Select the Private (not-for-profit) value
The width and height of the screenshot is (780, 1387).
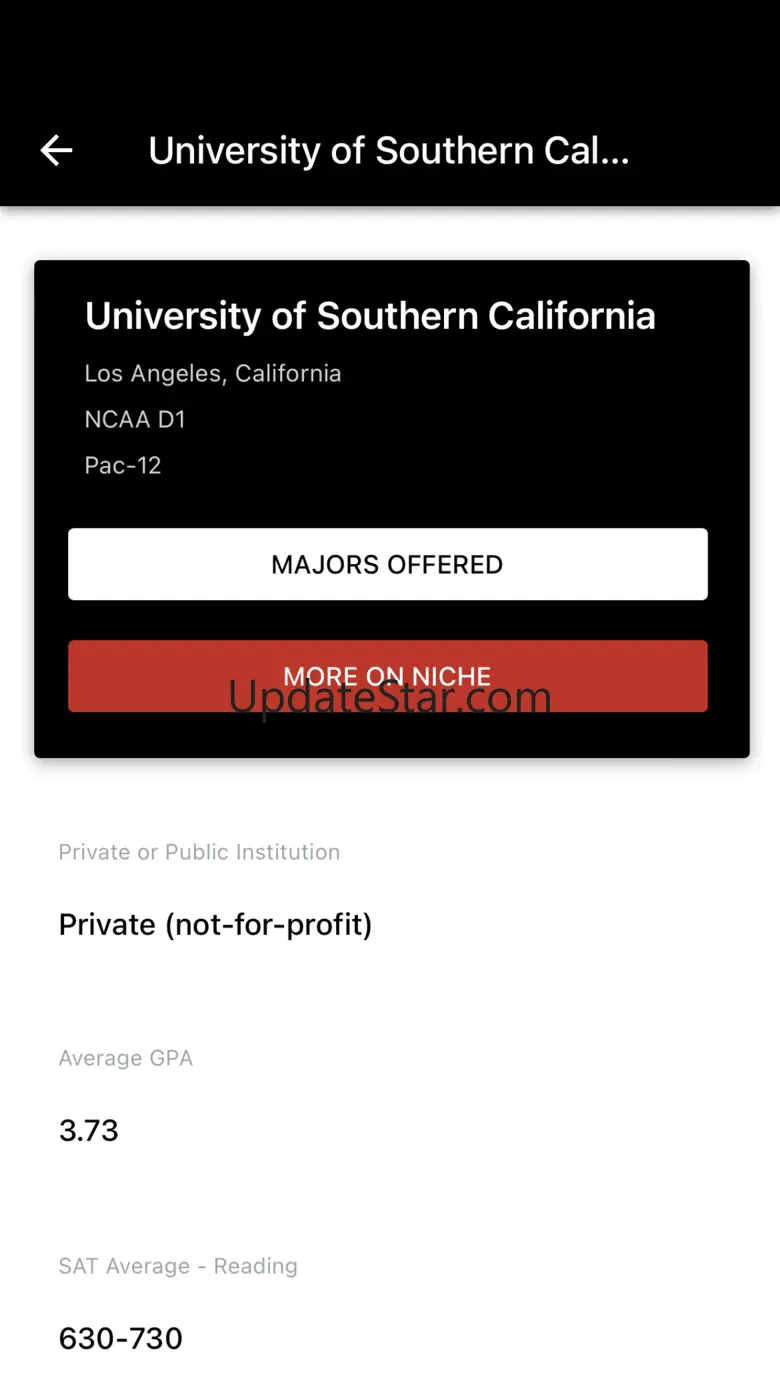coord(215,924)
